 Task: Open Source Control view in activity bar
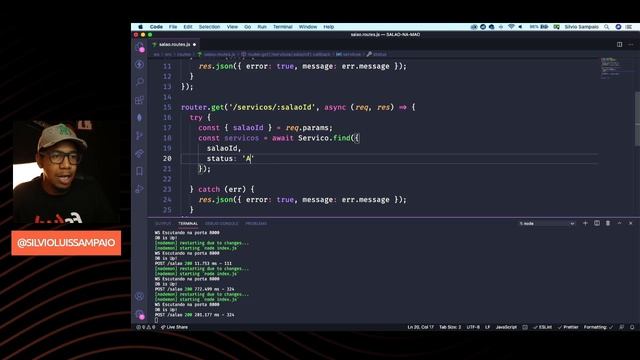140,136
